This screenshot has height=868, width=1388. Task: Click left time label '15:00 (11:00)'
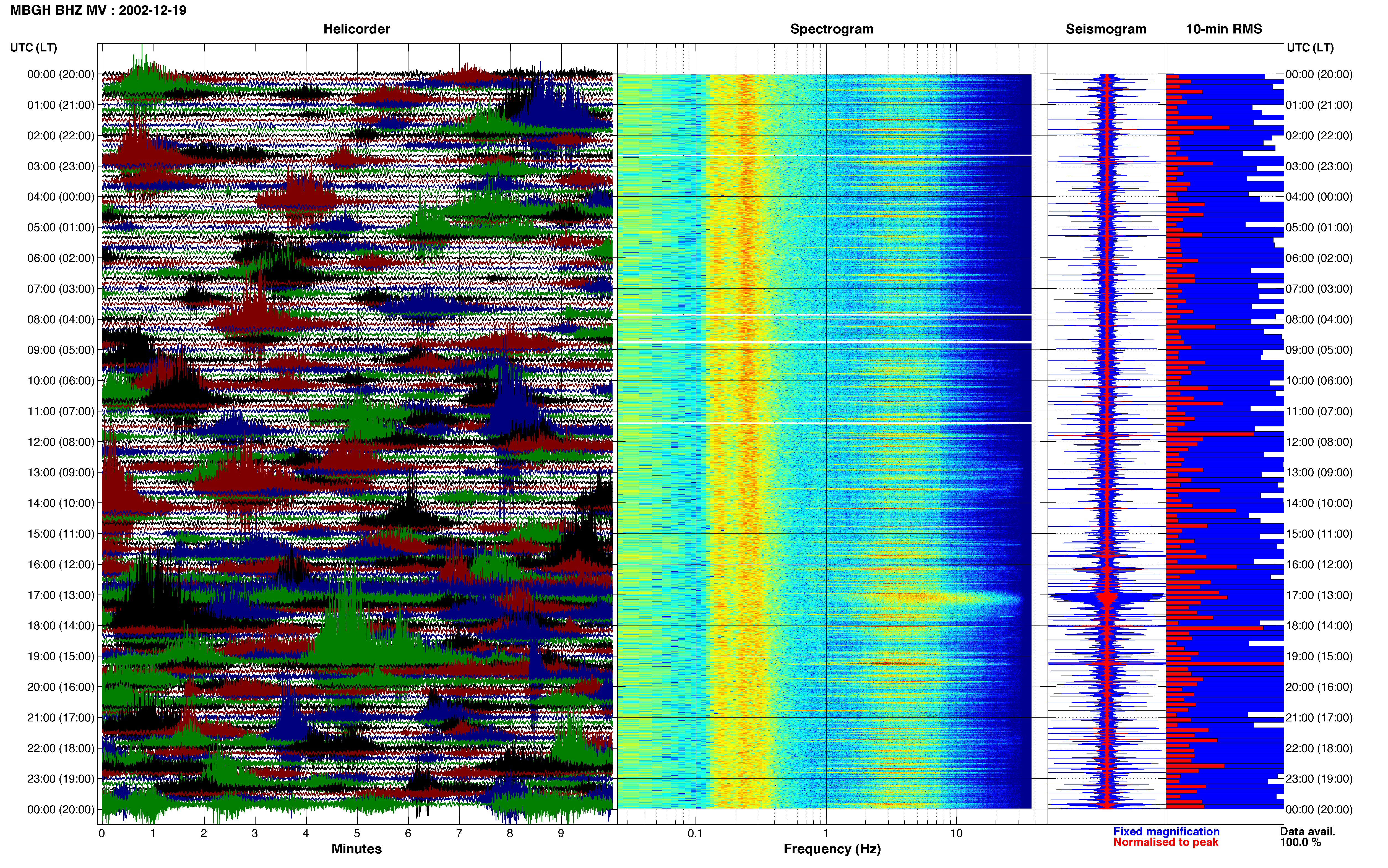click(61, 534)
